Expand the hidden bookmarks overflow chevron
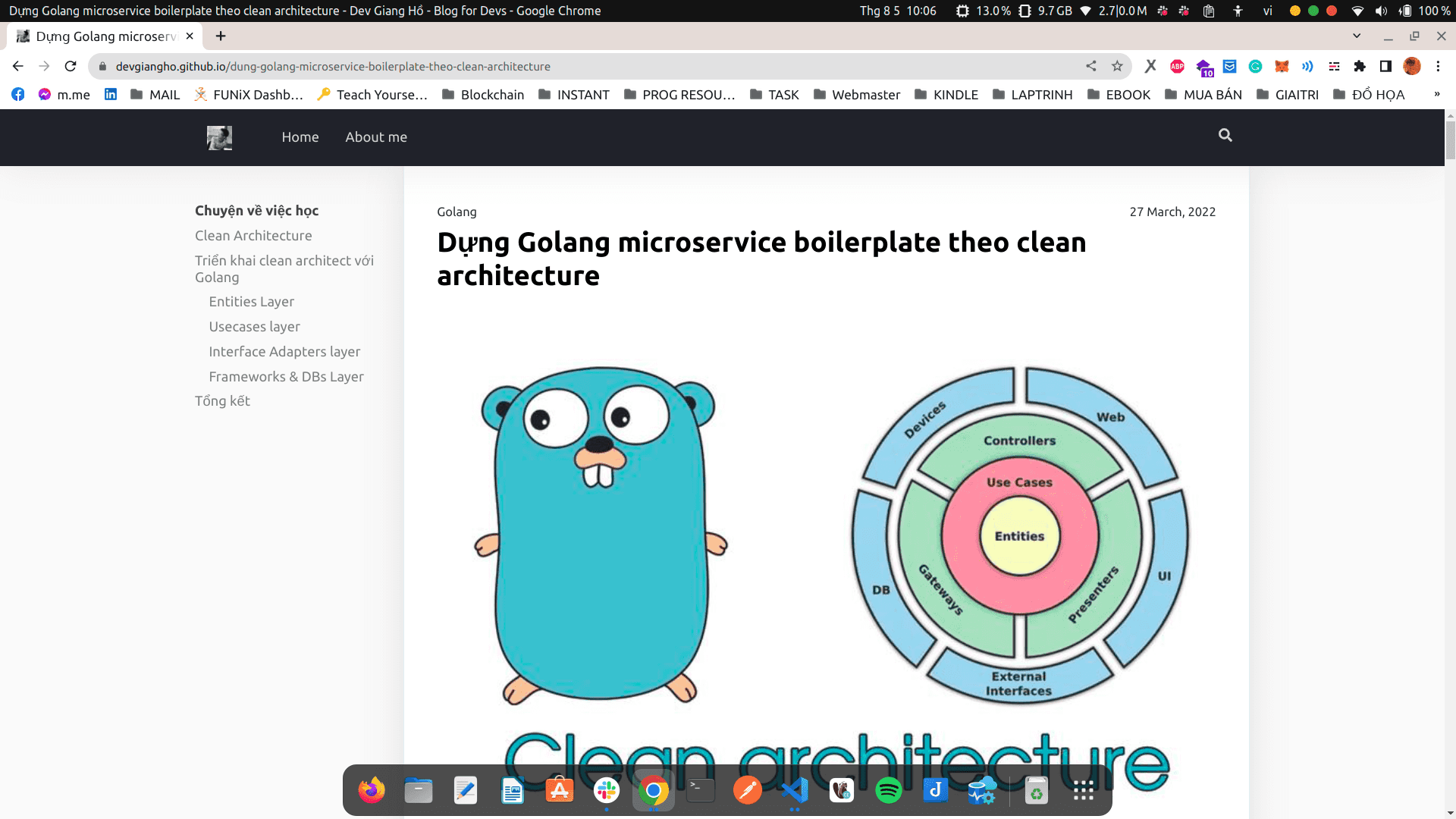1456x819 pixels. tap(1436, 95)
